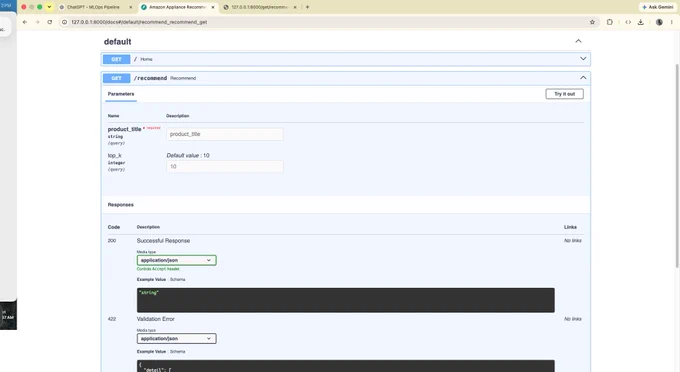Open the profile avatar menu
680x372 pixels.
point(659,22)
